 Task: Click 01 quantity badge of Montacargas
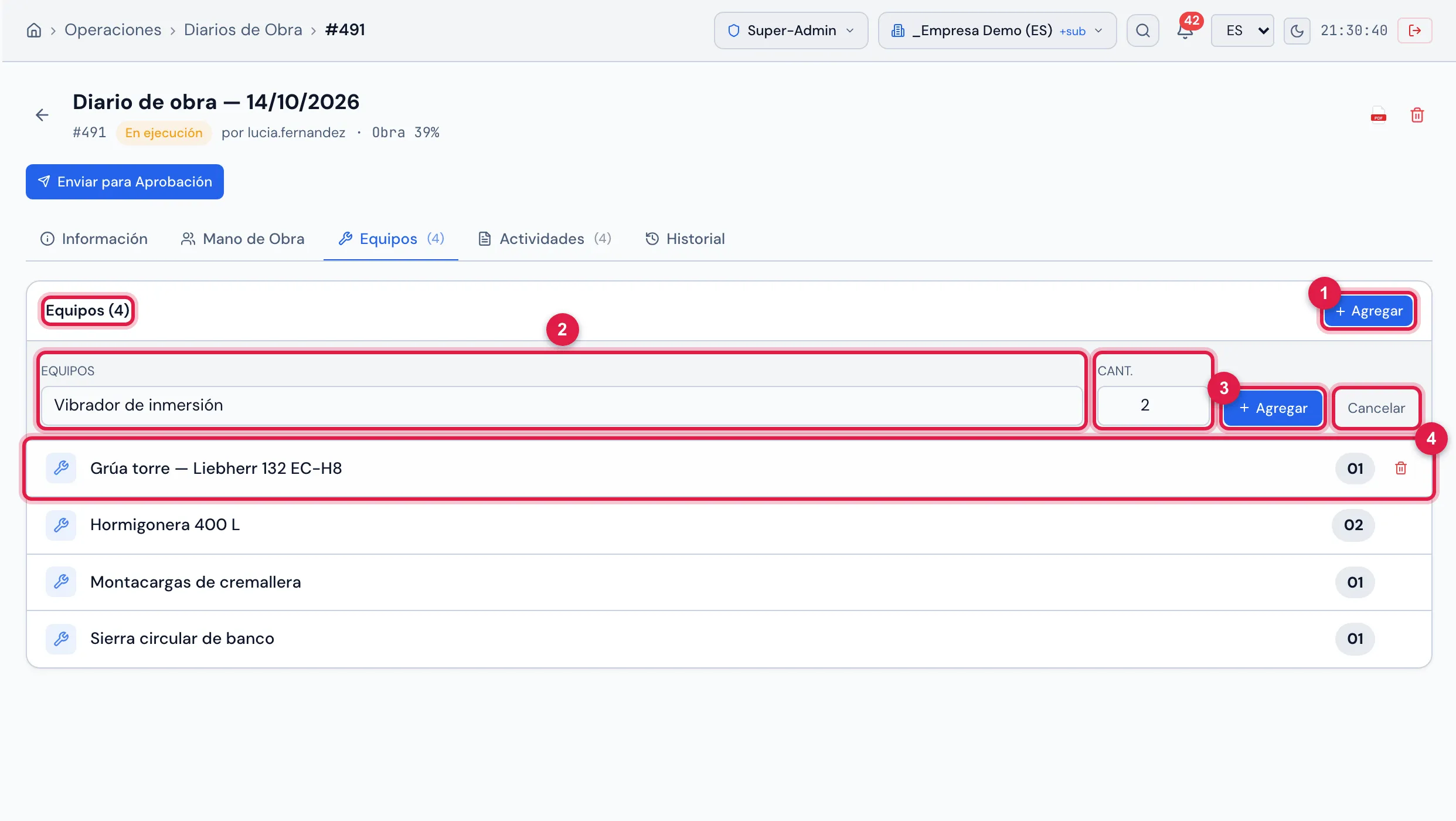pos(1355,582)
